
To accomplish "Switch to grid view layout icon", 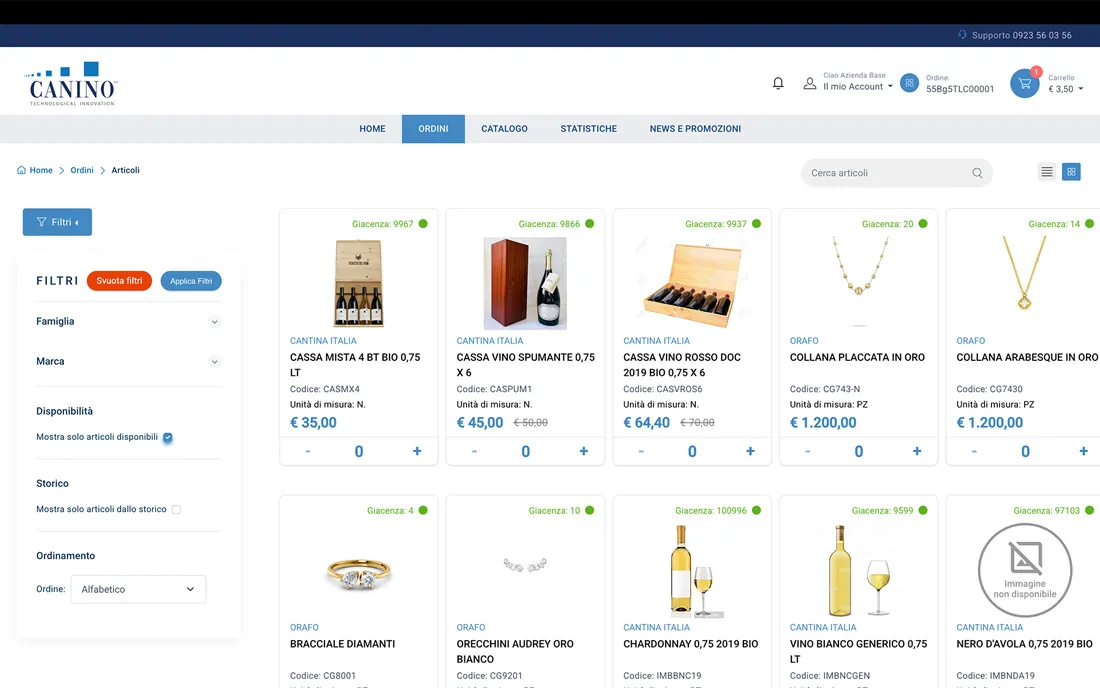I will pos(1071,172).
